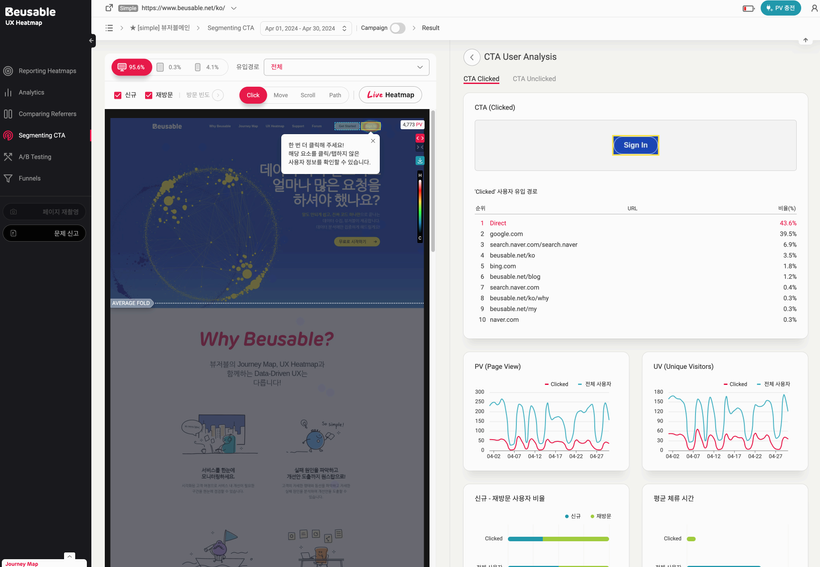Click the PV 충전 button

pos(781,7)
